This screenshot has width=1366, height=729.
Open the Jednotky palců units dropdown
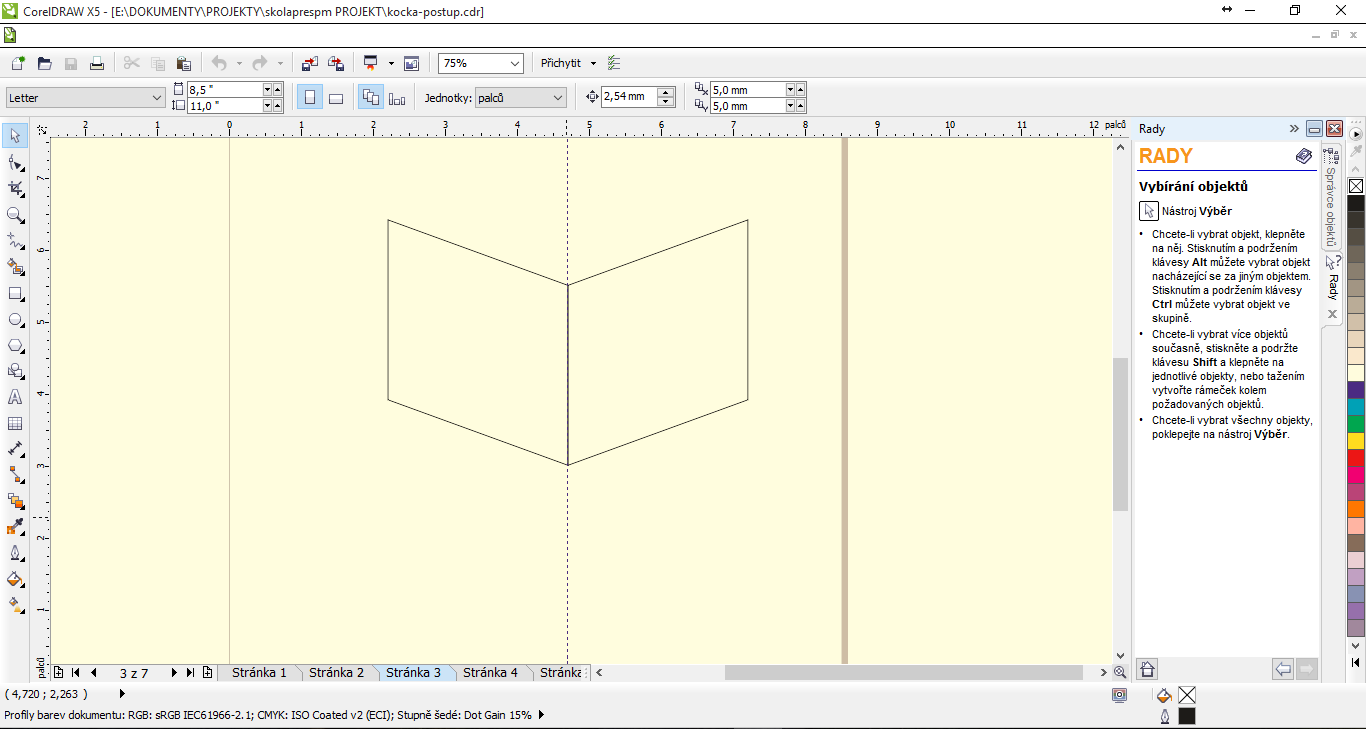click(520, 98)
